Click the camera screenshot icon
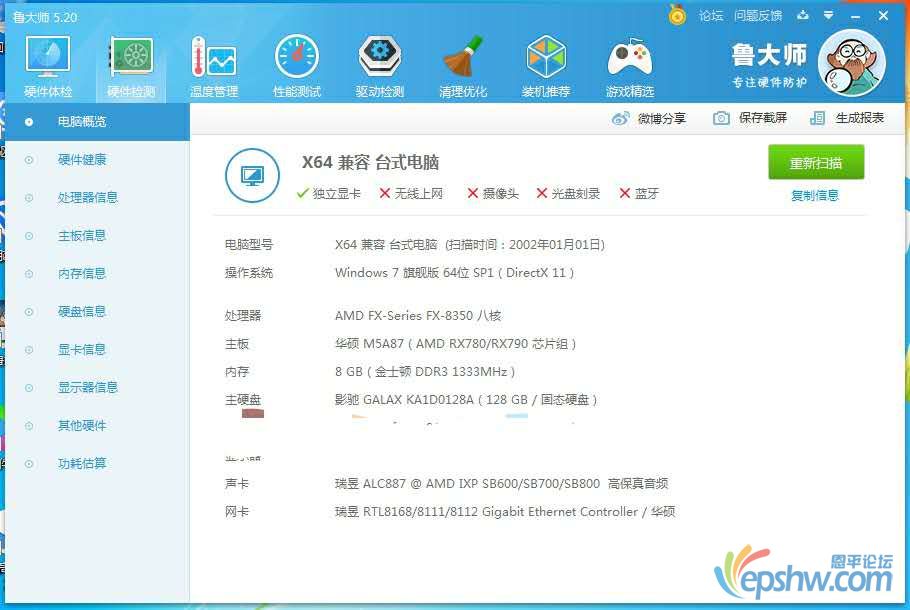 (x=721, y=118)
